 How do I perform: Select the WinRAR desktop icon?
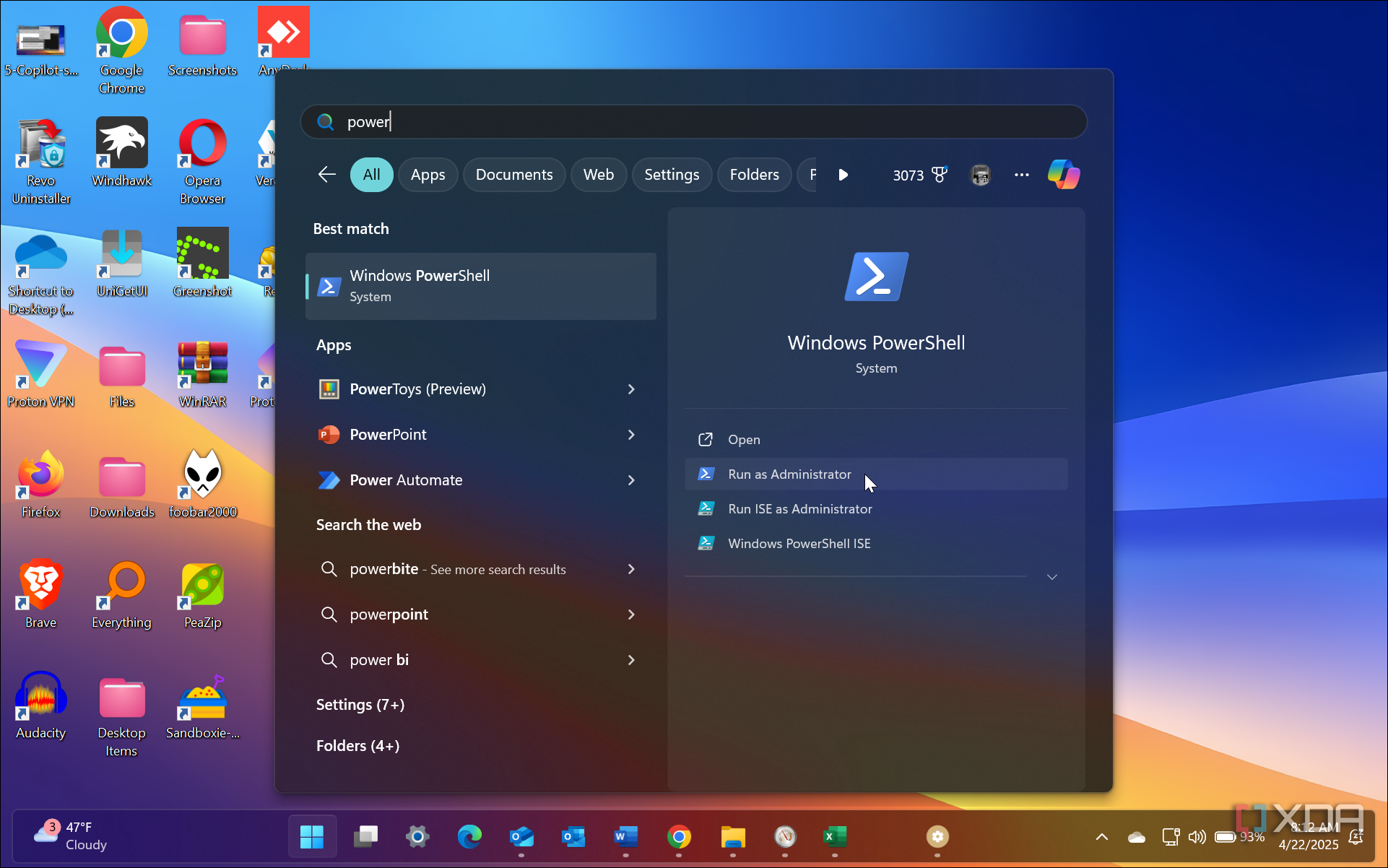[x=202, y=373]
